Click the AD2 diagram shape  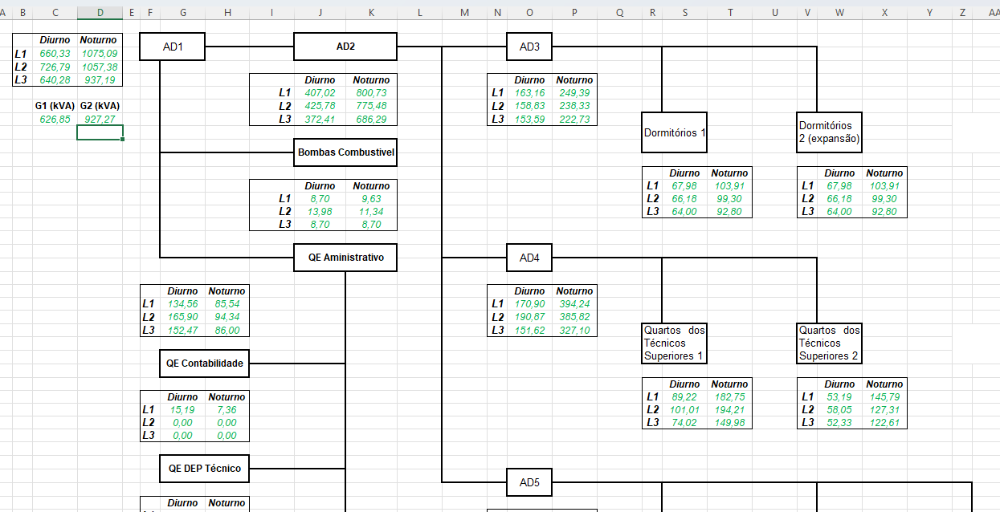(345, 47)
